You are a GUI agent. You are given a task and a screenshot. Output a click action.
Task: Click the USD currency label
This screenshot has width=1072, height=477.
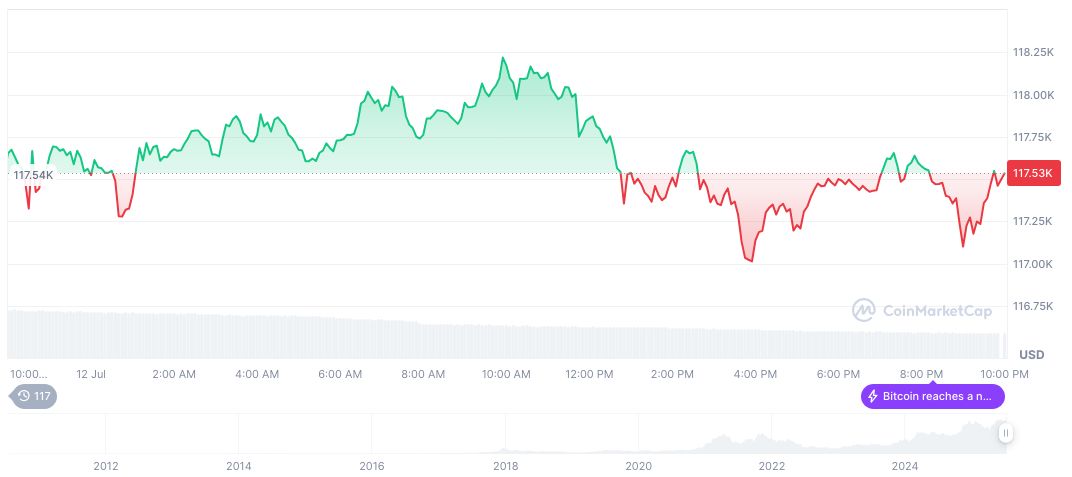1031,355
